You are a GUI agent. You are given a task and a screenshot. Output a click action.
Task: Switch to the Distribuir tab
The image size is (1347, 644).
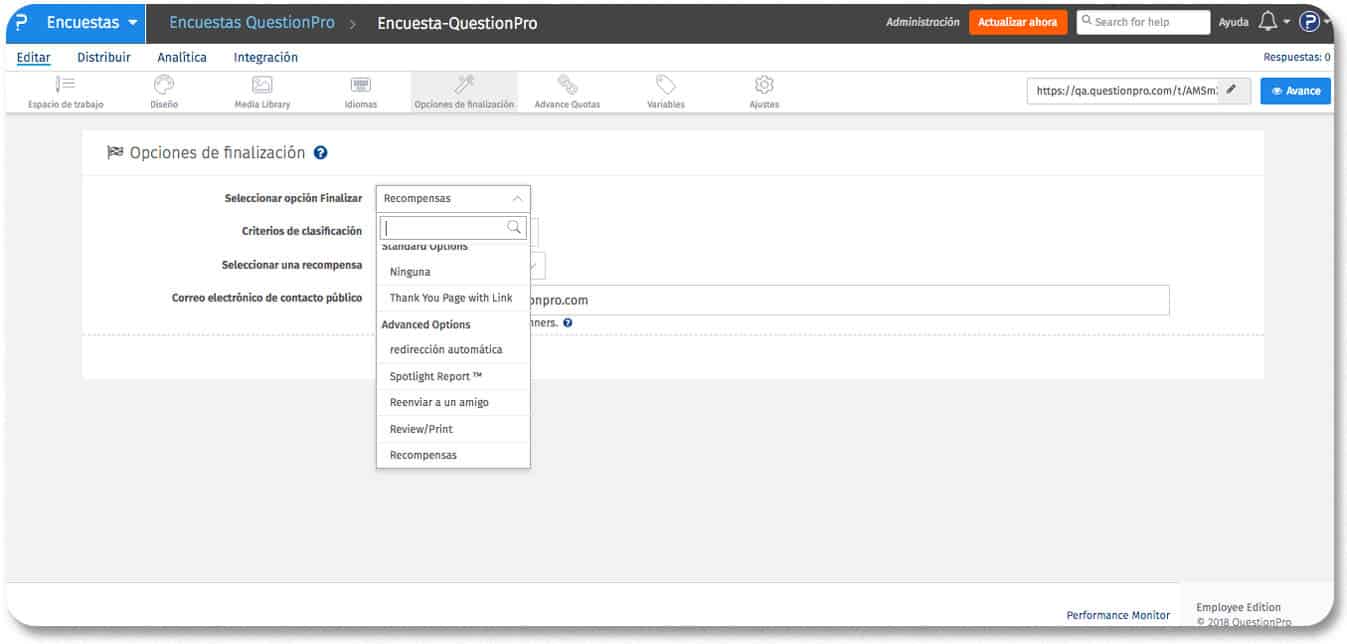[x=104, y=58]
